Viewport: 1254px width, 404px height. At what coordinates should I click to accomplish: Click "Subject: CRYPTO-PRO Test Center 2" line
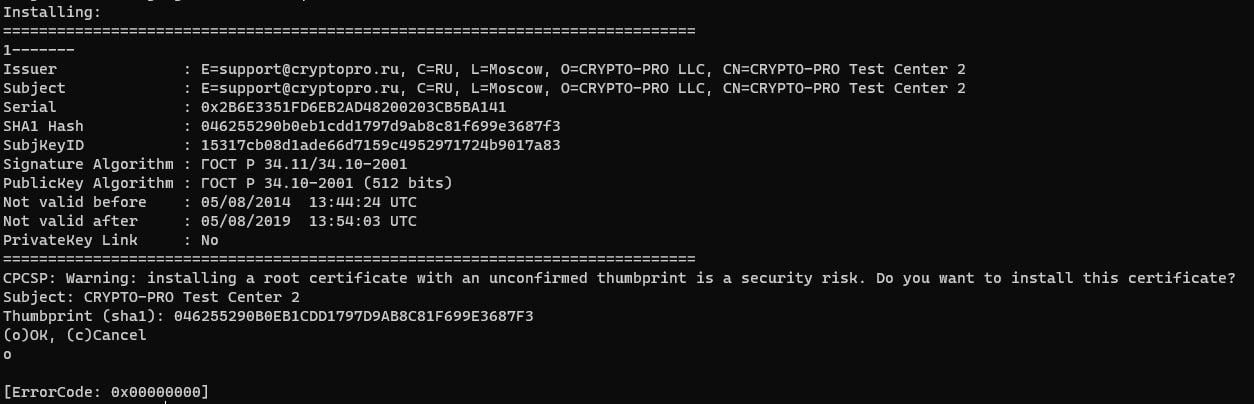150,297
